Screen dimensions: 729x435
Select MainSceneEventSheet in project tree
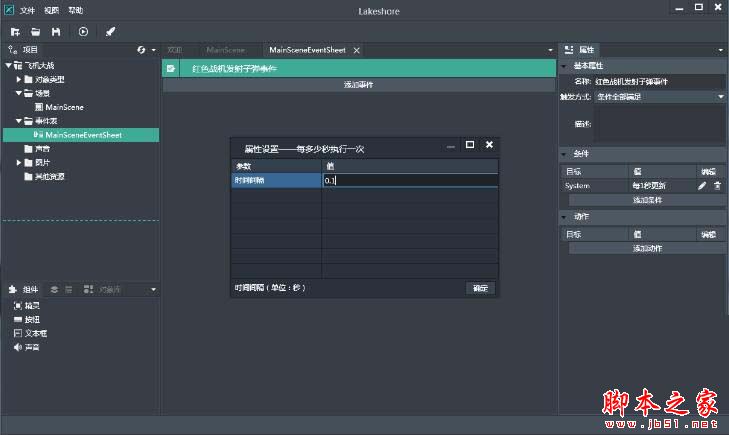[x=81, y=135]
